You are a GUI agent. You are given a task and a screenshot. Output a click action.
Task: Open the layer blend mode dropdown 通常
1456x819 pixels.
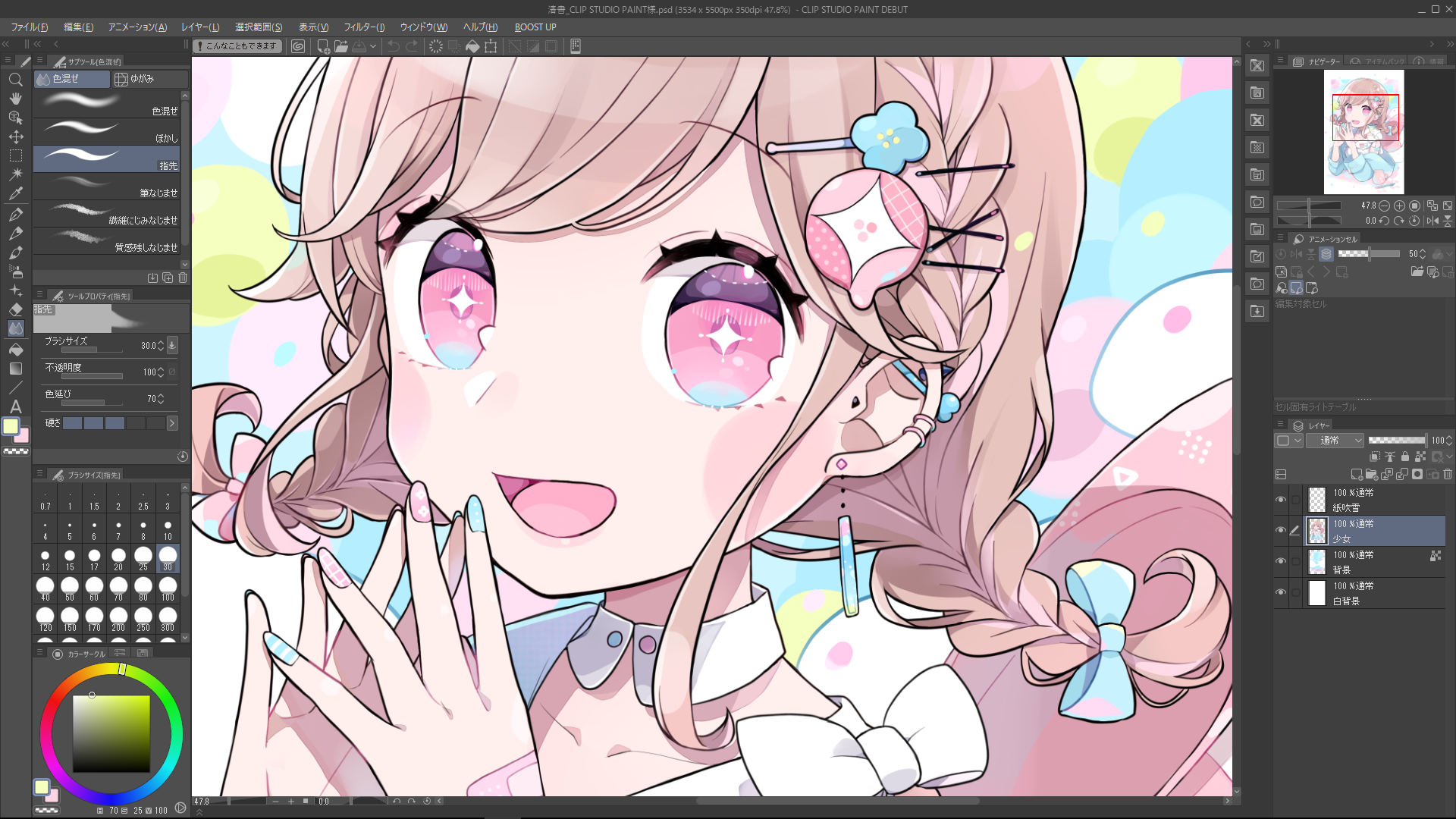(1335, 441)
